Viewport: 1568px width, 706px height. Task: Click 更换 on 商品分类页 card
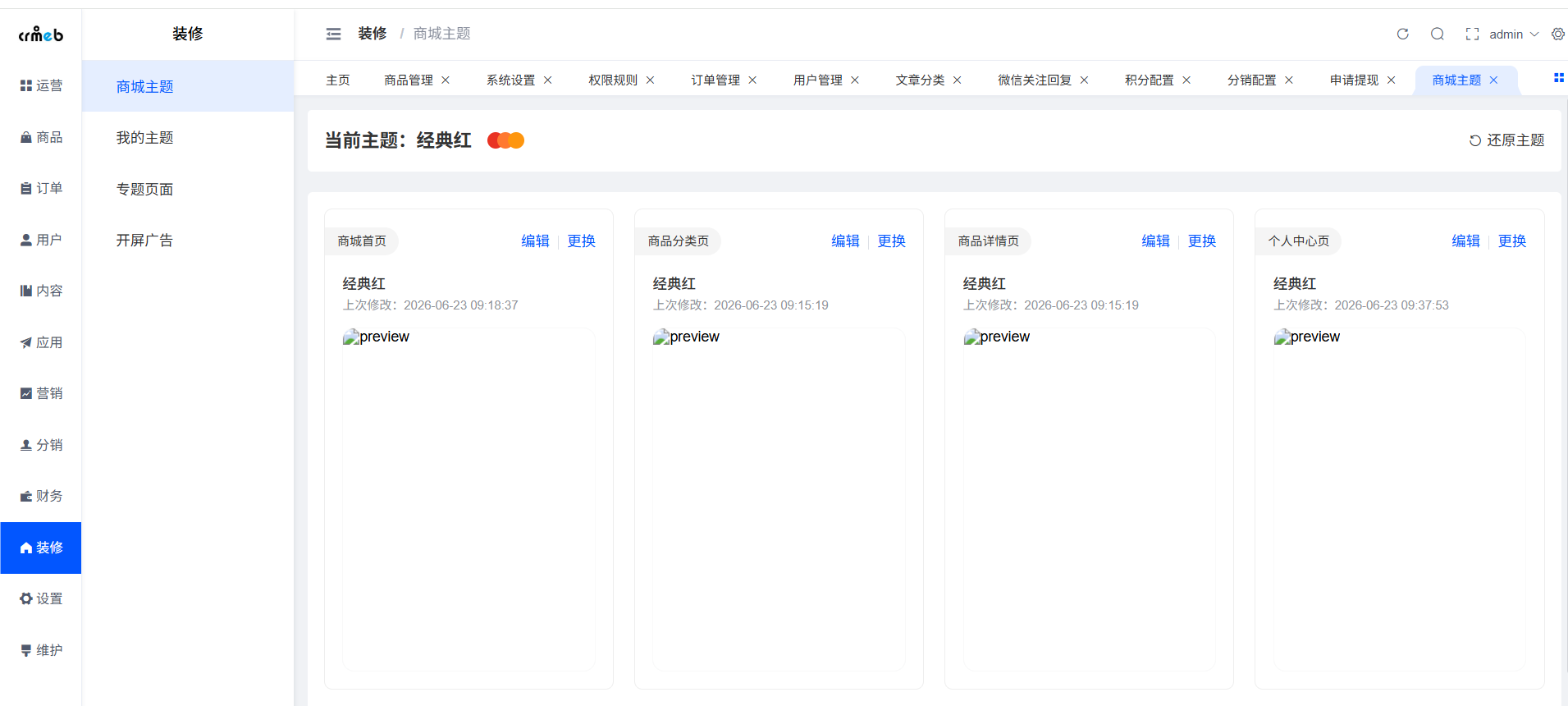coord(892,241)
